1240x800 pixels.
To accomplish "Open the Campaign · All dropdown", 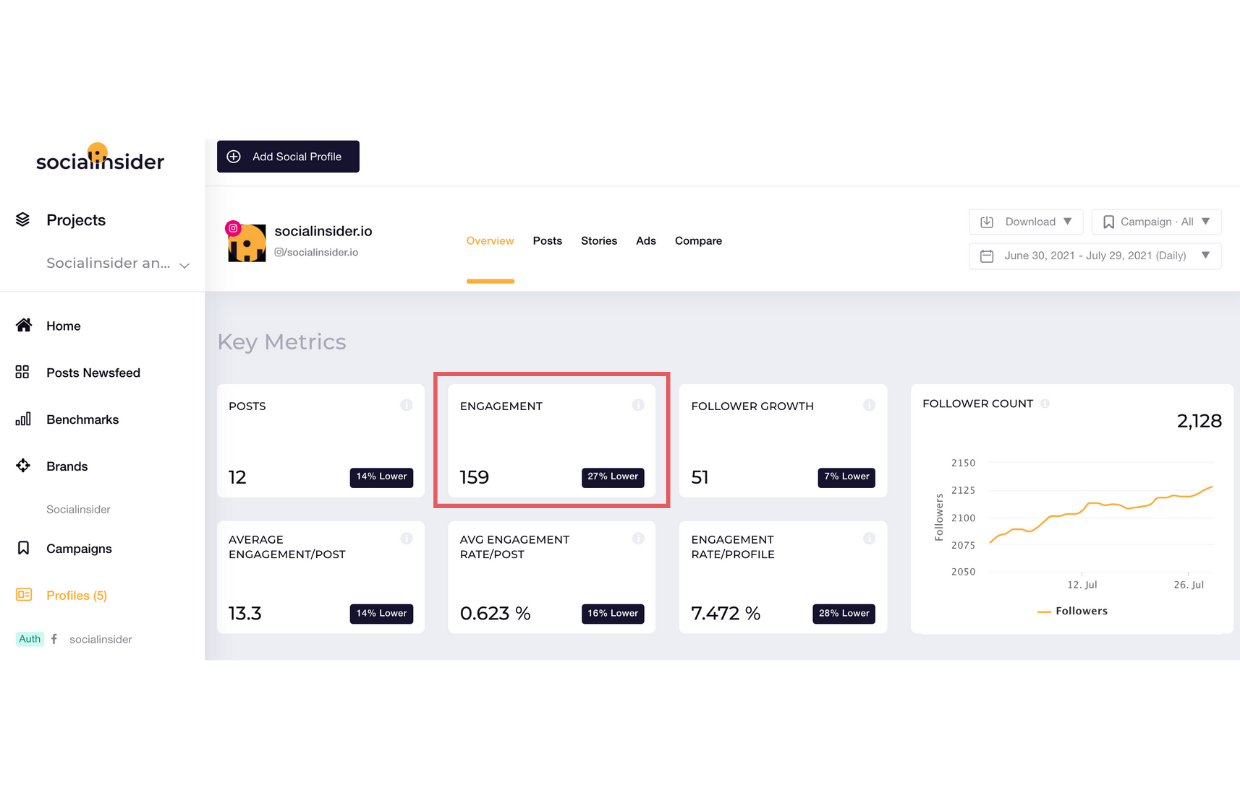I will click(1157, 222).
